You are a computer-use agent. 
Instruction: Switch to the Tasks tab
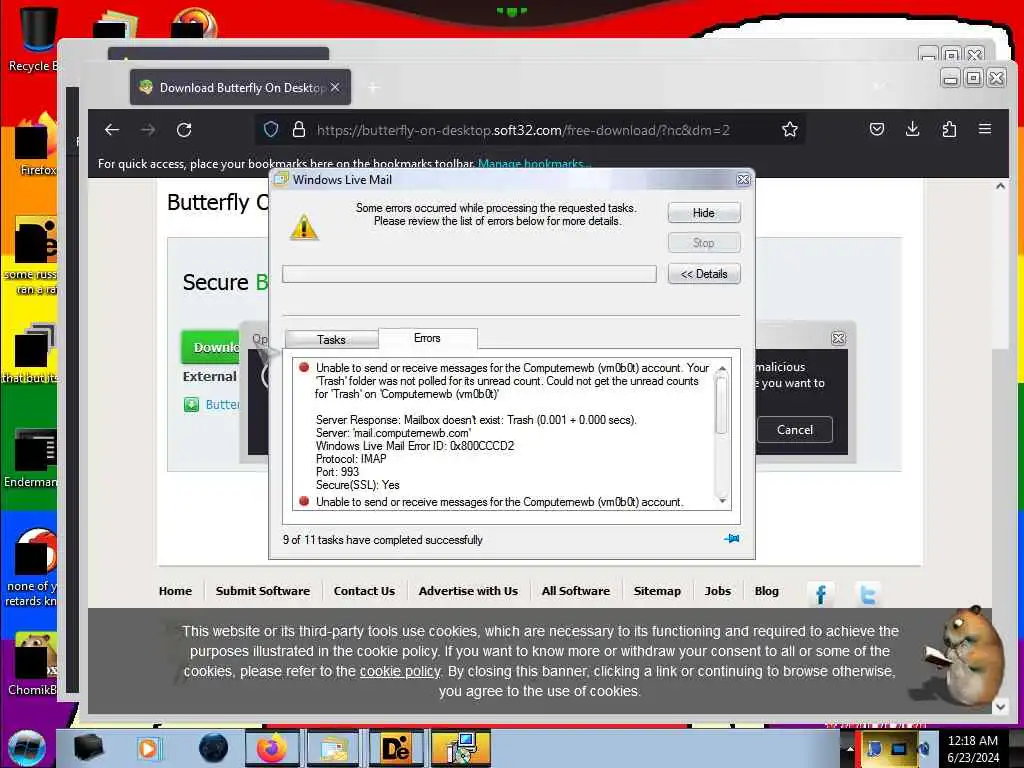[x=331, y=340]
